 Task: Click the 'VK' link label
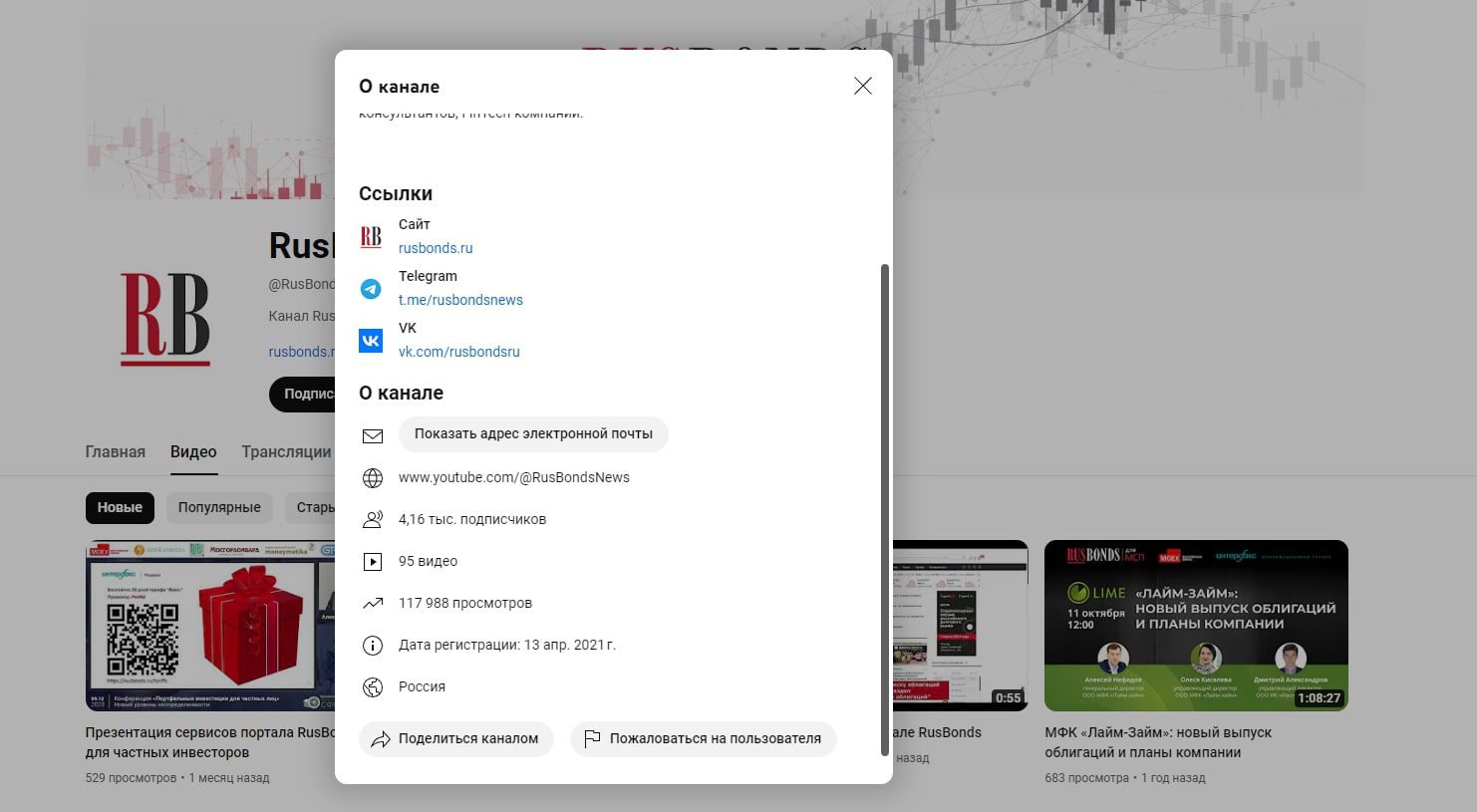pos(408,329)
